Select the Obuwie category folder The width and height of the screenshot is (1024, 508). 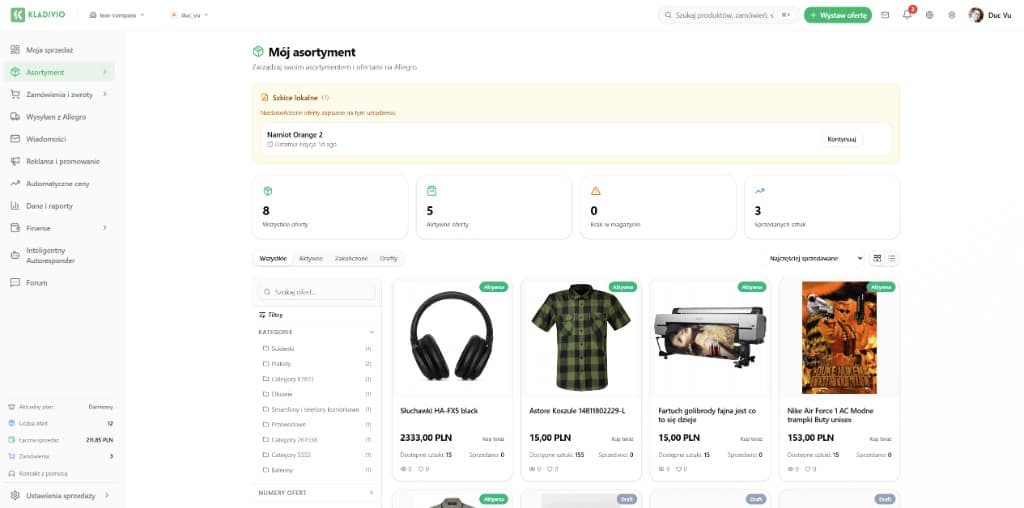(x=282, y=394)
